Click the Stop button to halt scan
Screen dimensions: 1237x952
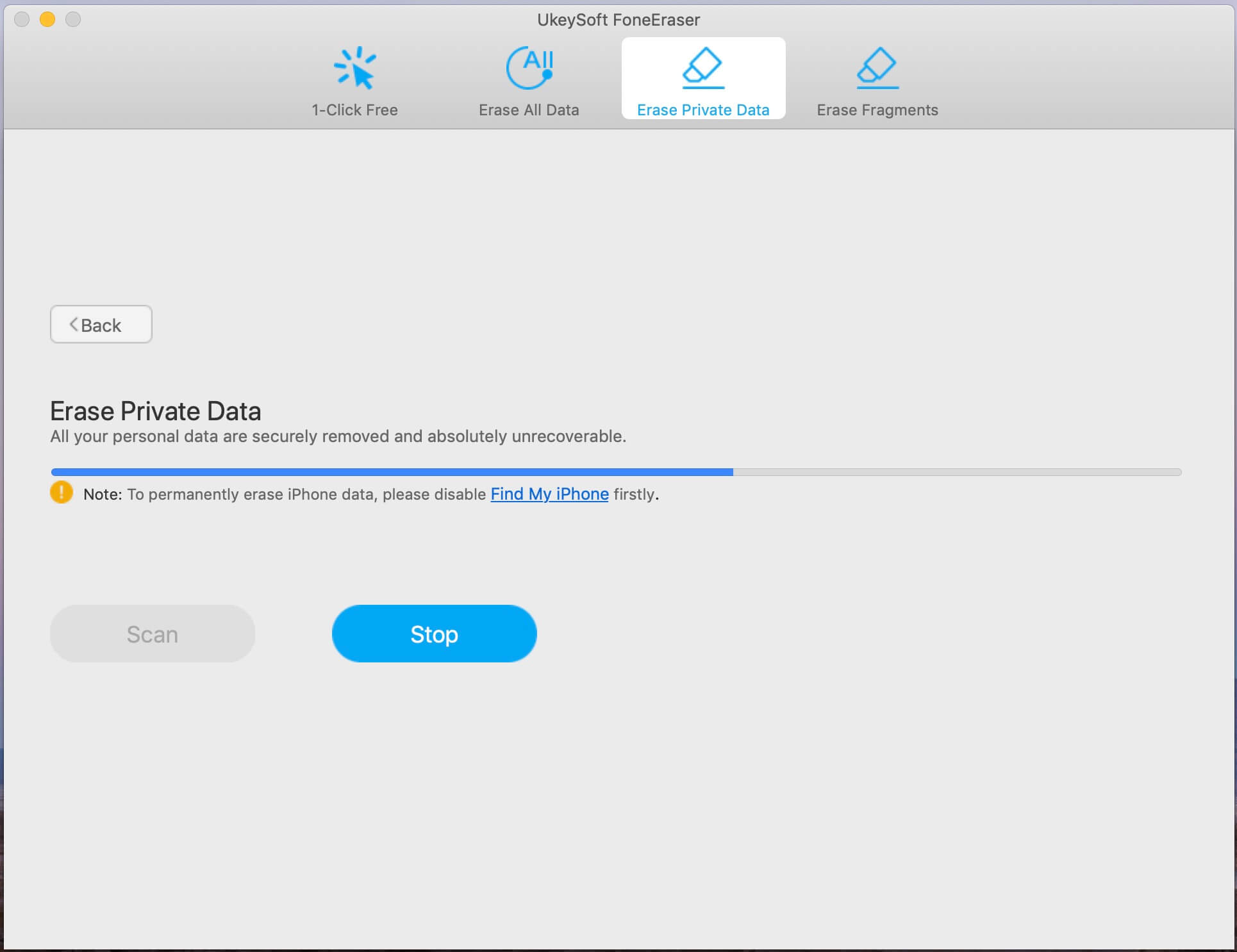pyautogui.click(x=434, y=633)
